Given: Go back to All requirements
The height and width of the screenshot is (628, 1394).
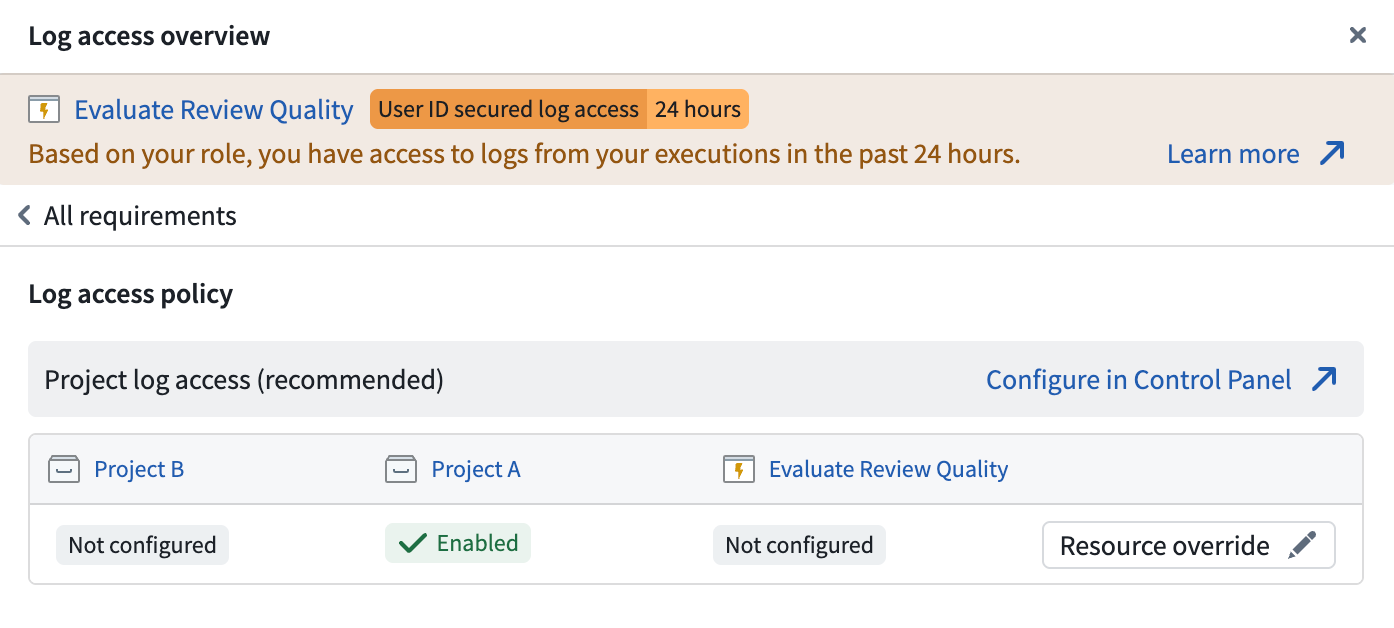Looking at the screenshot, I should point(128,216).
